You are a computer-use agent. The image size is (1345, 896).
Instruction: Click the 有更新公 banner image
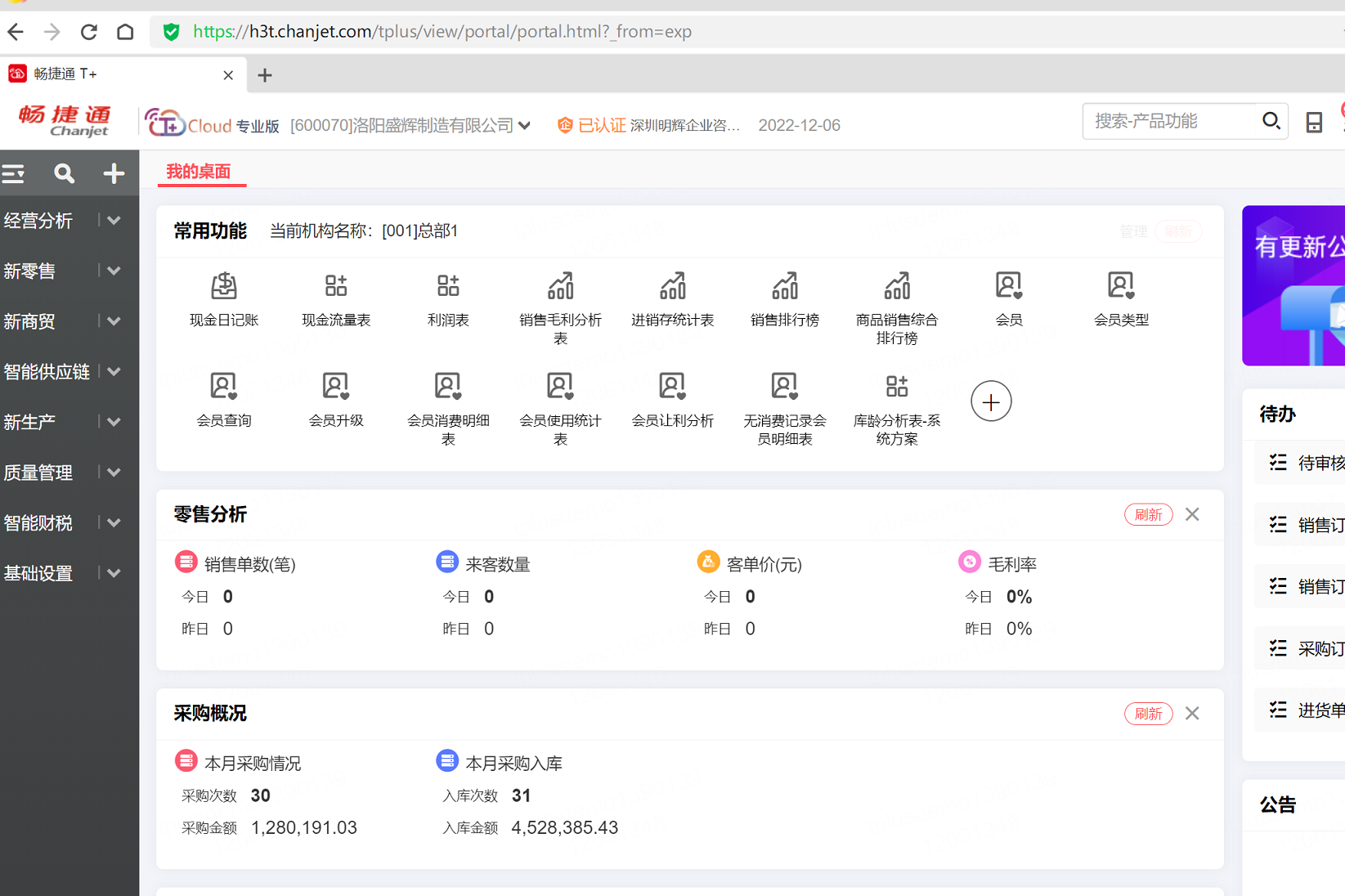click(1293, 285)
